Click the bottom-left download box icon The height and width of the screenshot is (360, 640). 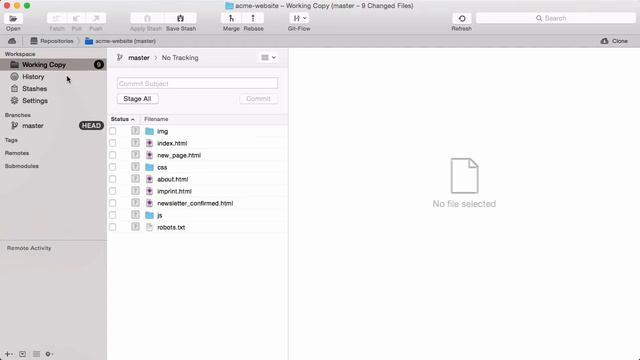point(22,354)
